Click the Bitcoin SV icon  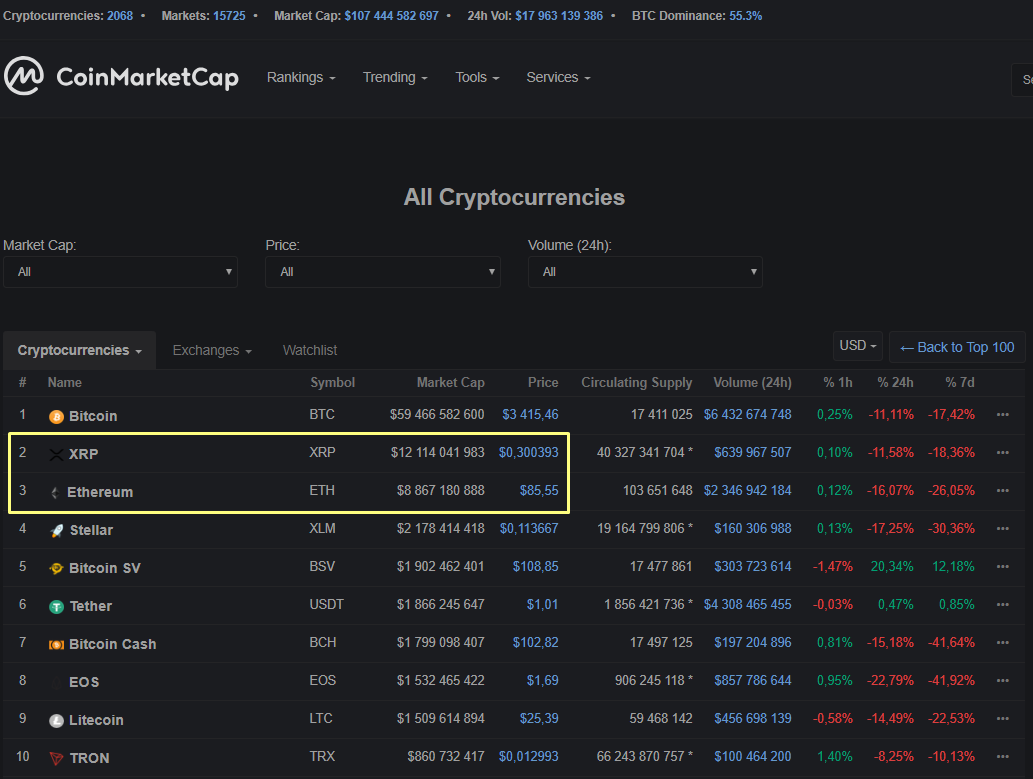(x=57, y=568)
